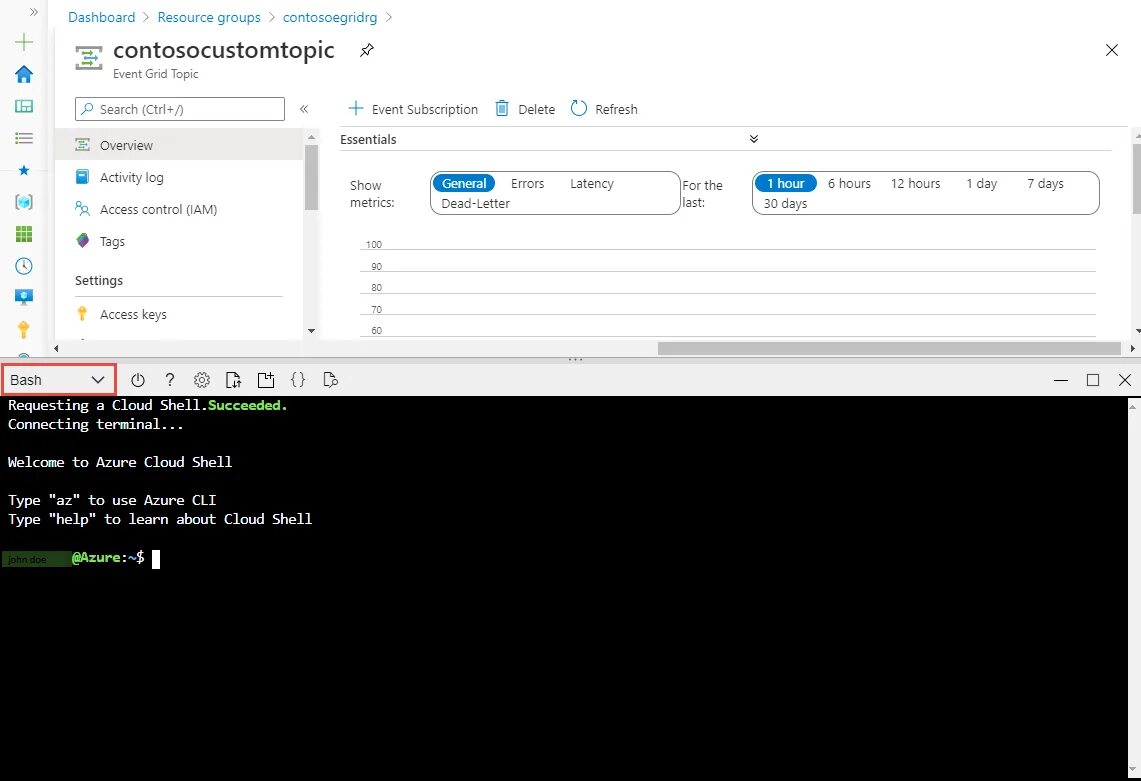Click the Favorites star icon
The image size is (1141, 781).
pos(24,170)
